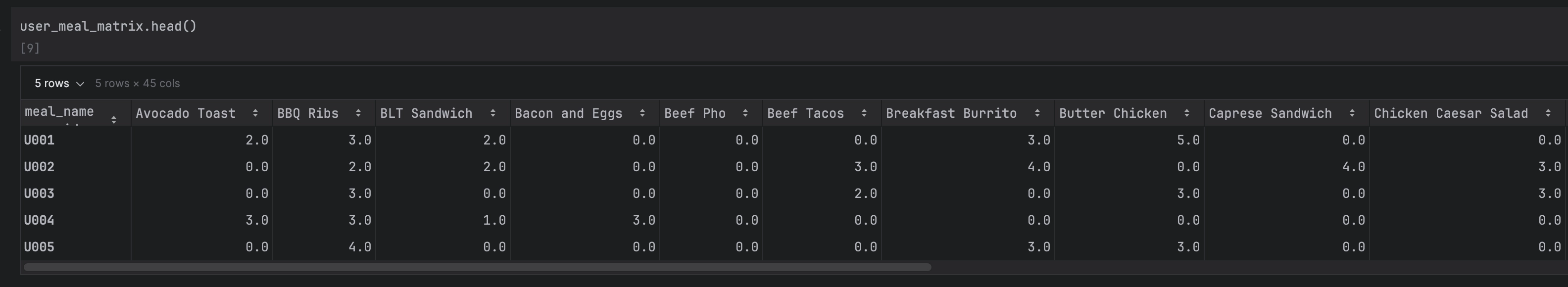Click the 5 rows × 45 cols label

[x=139, y=83]
